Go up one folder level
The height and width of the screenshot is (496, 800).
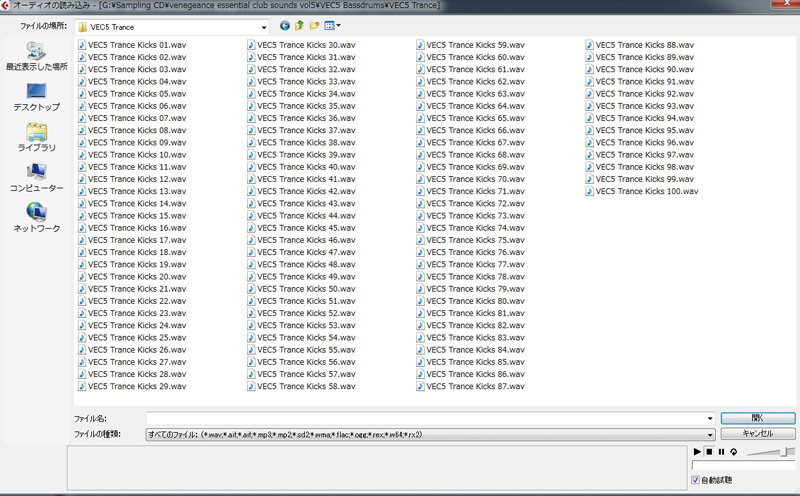click(299, 26)
